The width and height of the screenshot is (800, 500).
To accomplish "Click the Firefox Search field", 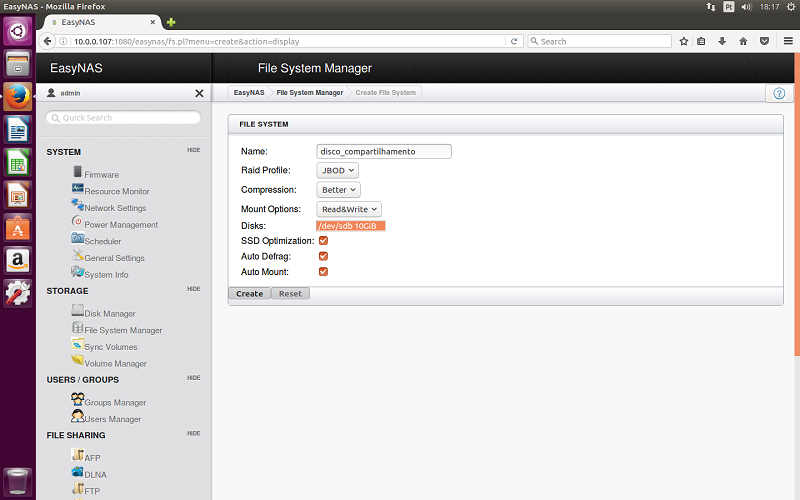I will click(599, 41).
